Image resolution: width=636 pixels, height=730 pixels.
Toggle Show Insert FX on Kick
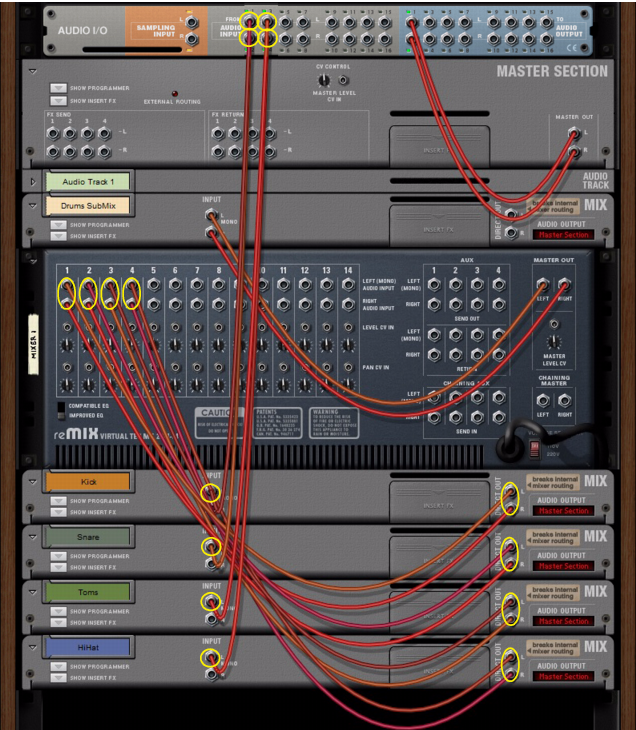click(x=58, y=512)
